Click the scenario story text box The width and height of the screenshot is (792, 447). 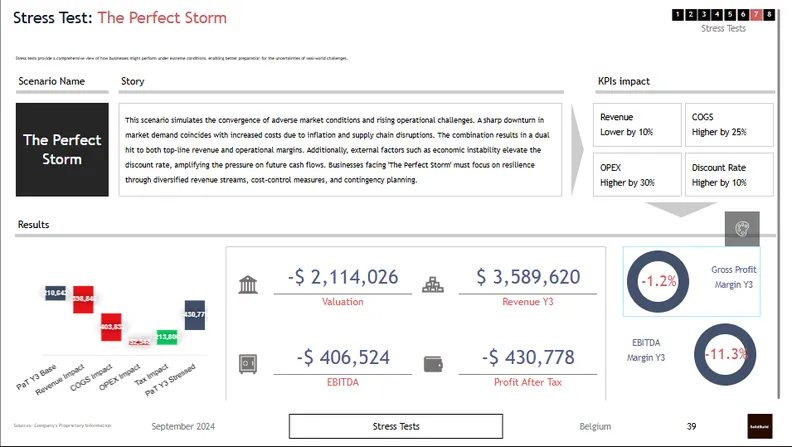click(x=340, y=149)
